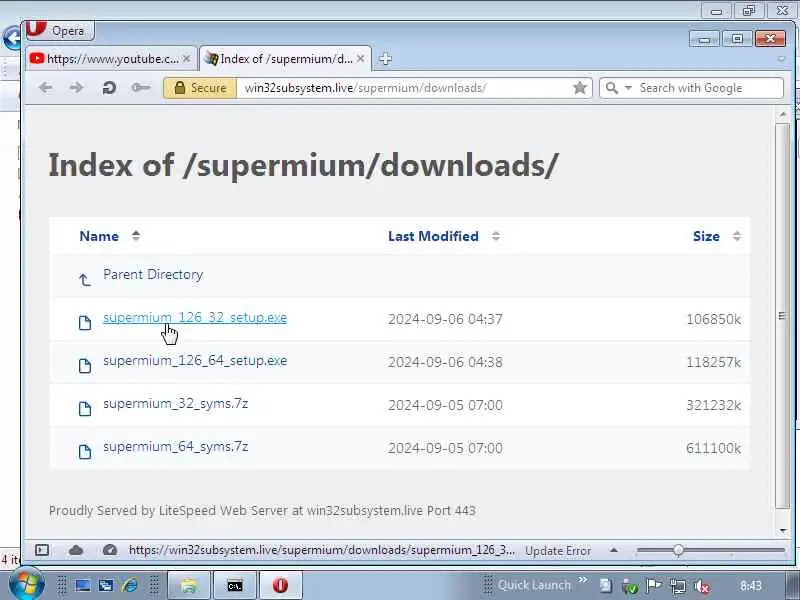800x600 pixels.
Task: Expand the Quick Launch chevron
Action: coord(582,580)
